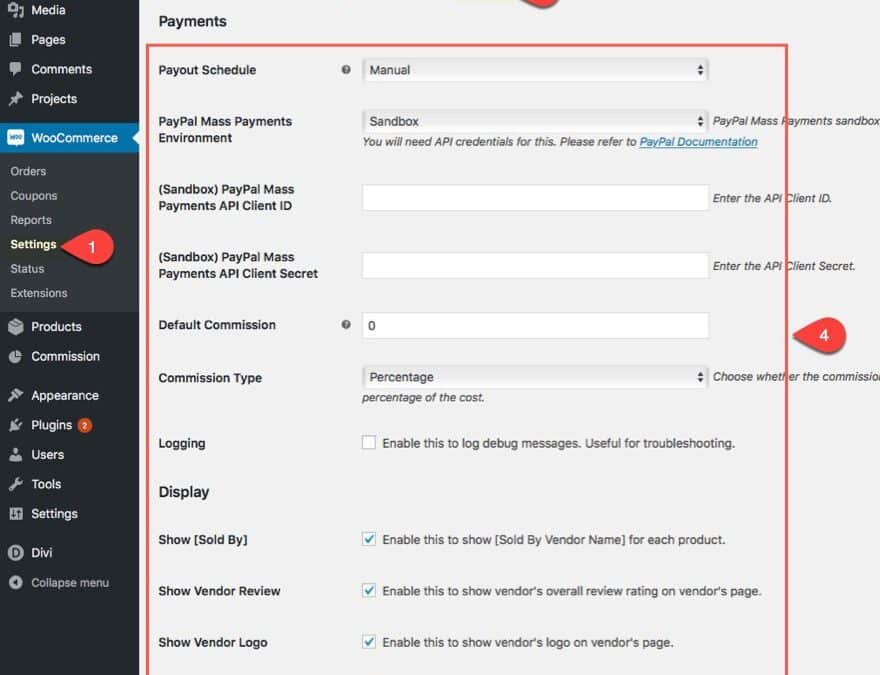Select the WooCommerce menu
Viewport: 880px width, 675px height.
(x=70, y=138)
